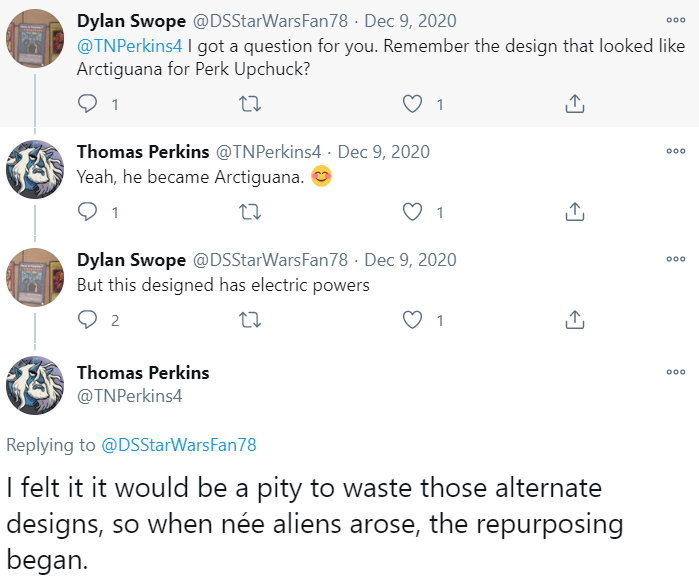Open more options on Dylan's first tweet
This screenshot has width=699, height=580.
point(676,19)
